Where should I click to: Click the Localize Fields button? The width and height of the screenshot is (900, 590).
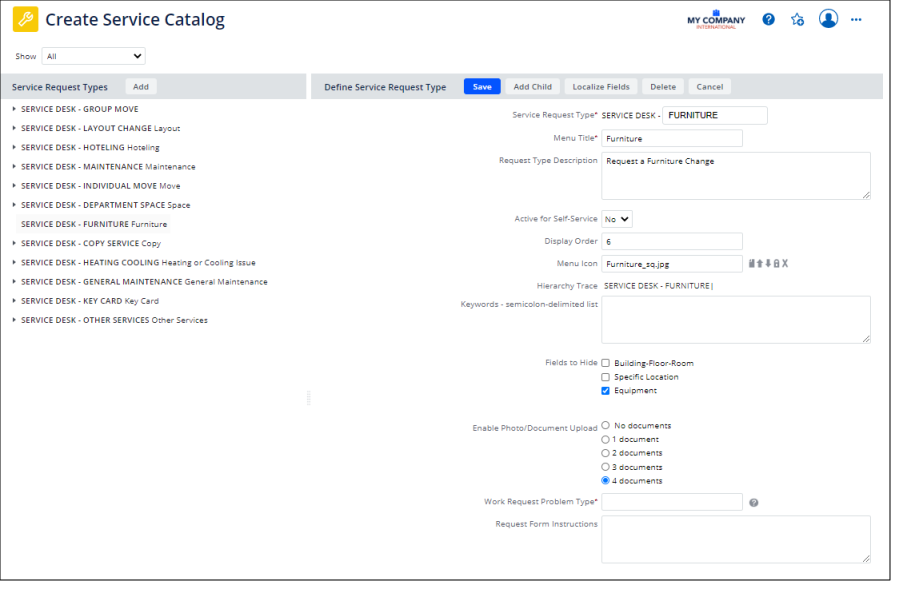(600, 86)
